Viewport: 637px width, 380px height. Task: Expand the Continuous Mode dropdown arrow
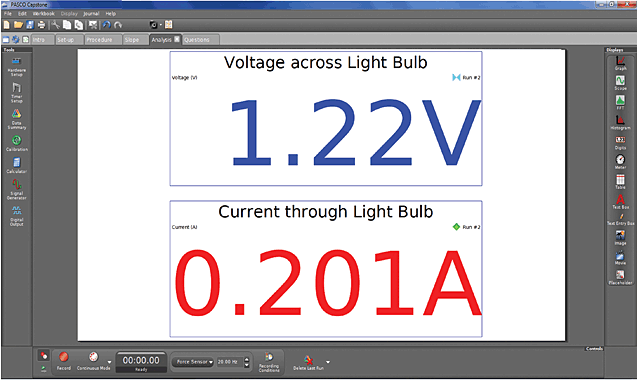[x=109, y=362]
